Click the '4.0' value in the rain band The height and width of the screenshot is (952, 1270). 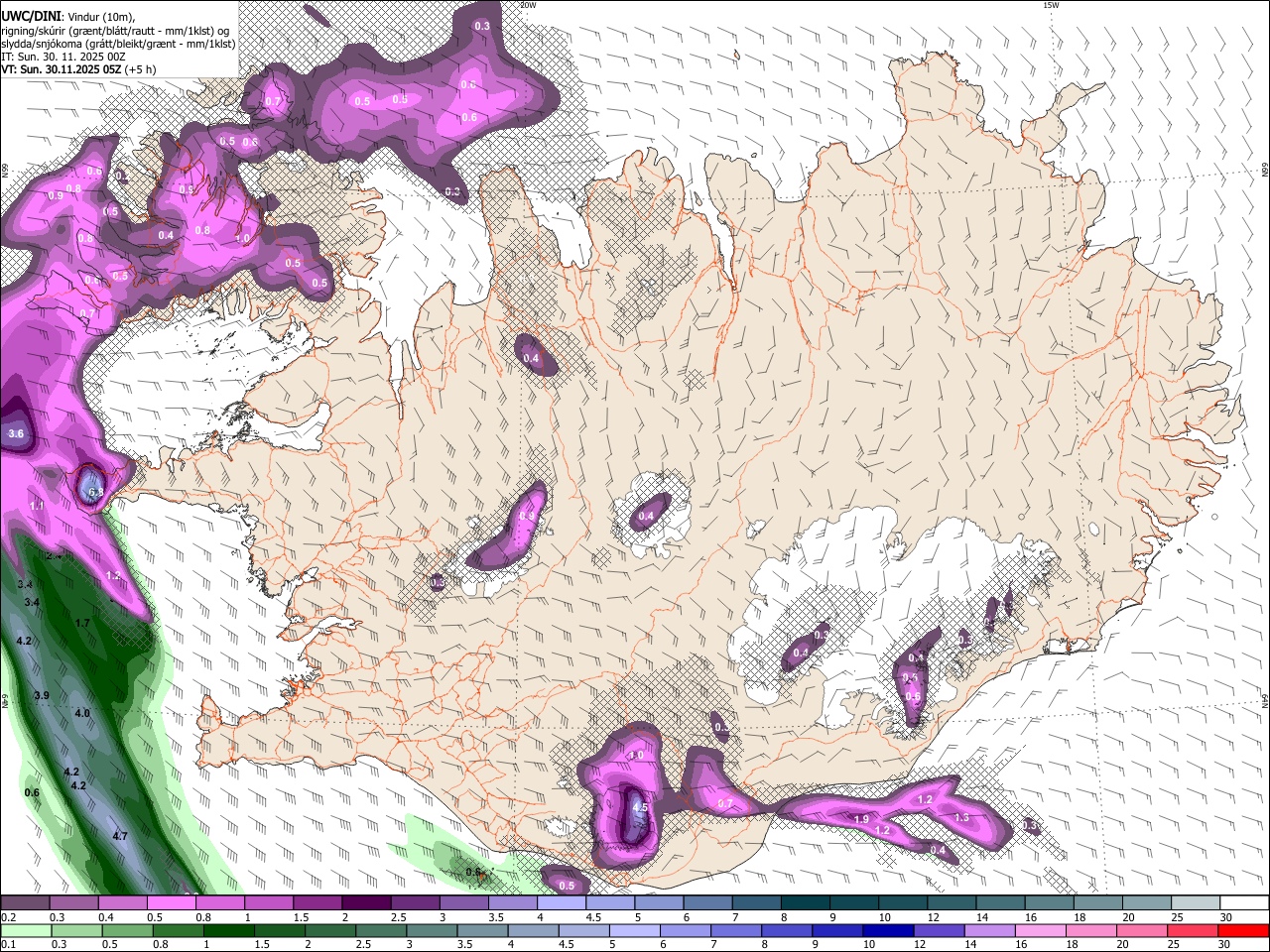tap(82, 712)
